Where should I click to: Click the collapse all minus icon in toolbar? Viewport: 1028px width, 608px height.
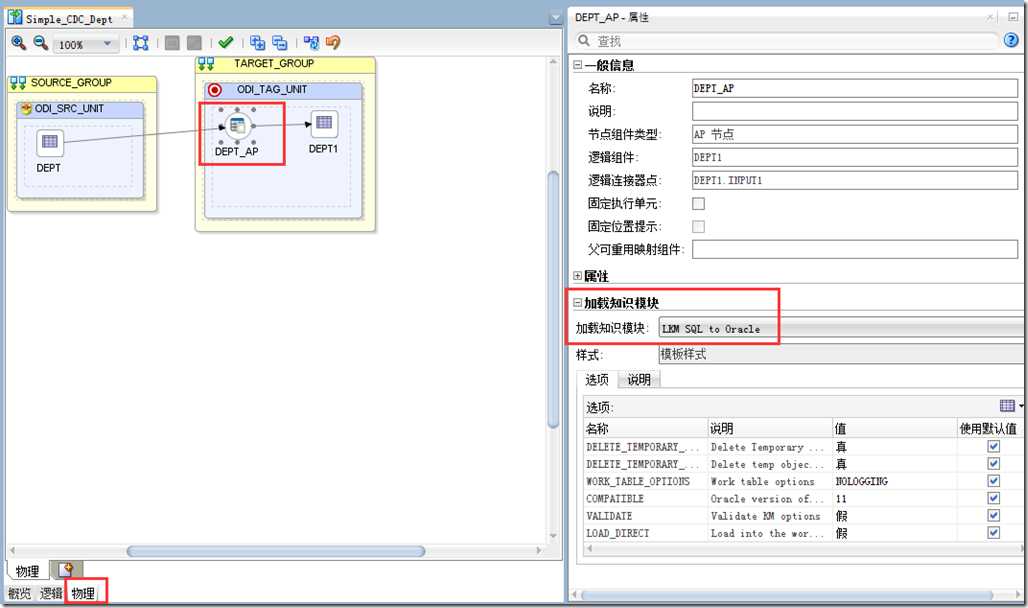coord(280,43)
